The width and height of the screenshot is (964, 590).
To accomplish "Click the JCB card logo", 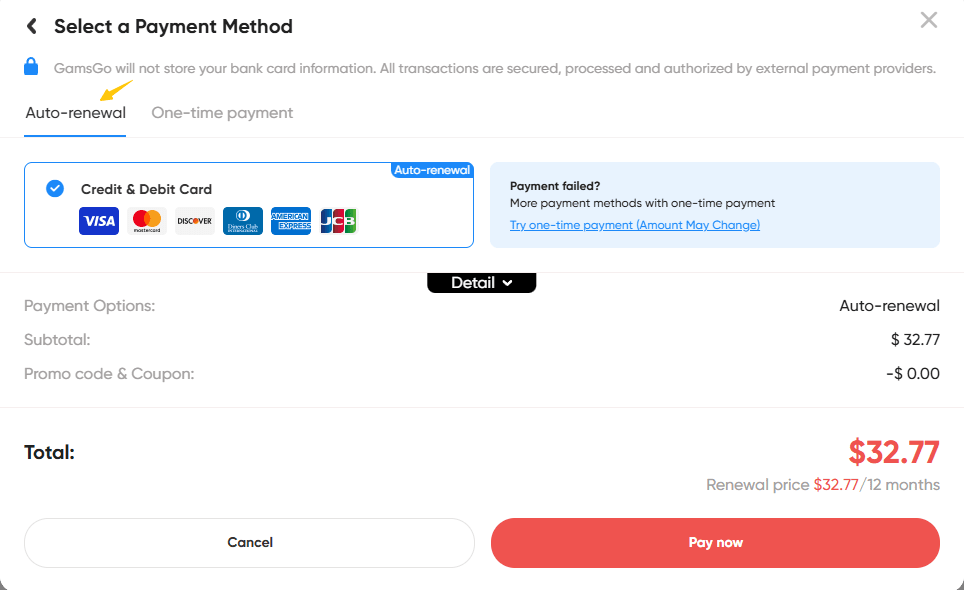I will pos(339,221).
